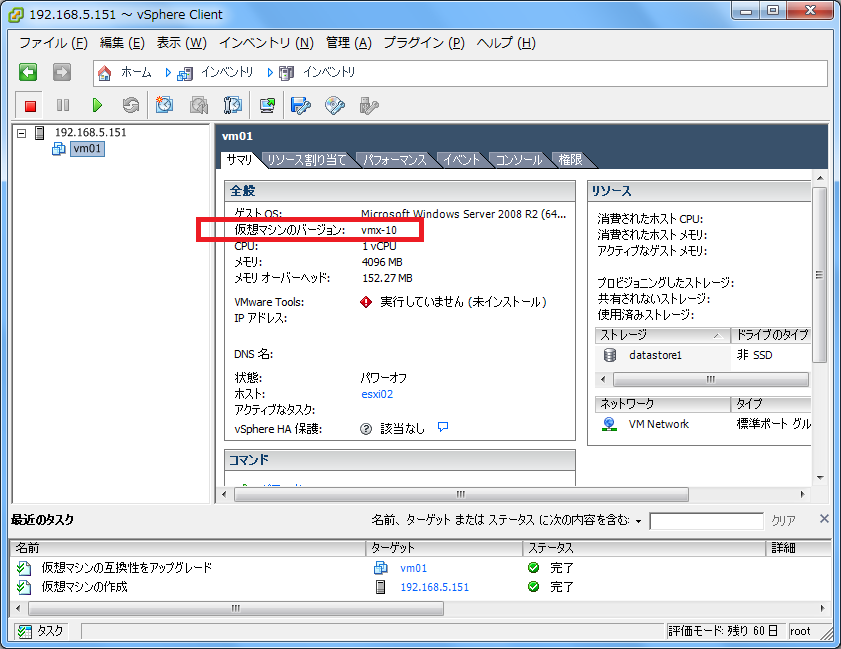Launch the virtual machine console icon
Screen dimensions: 841x649
coord(267,105)
